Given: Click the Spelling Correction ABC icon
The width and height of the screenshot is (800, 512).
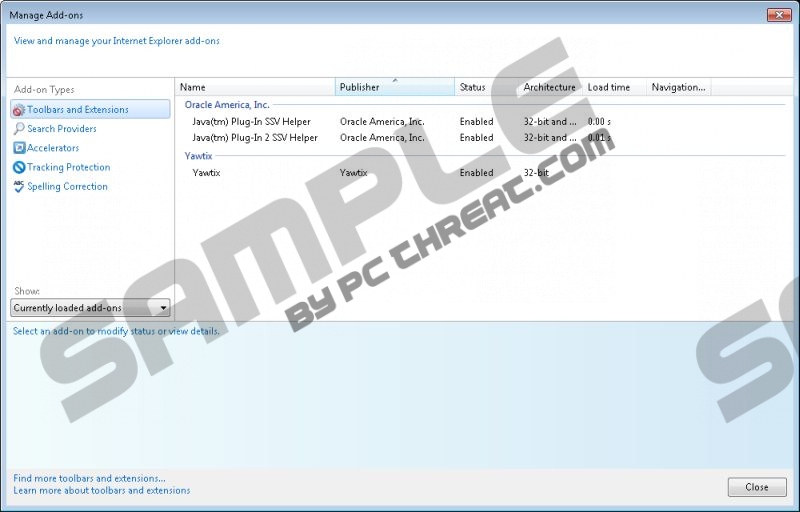Looking at the screenshot, I should [18, 186].
